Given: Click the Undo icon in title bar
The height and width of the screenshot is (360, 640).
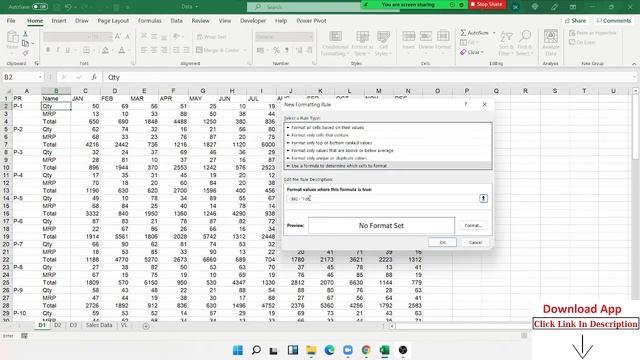Looking at the screenshot, I should click(68, 7).
